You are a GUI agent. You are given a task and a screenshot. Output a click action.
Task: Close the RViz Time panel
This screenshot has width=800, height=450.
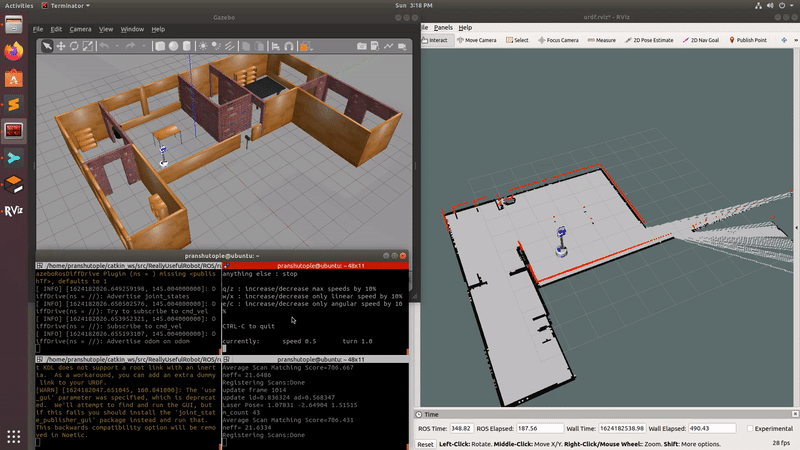click(795, 414)
